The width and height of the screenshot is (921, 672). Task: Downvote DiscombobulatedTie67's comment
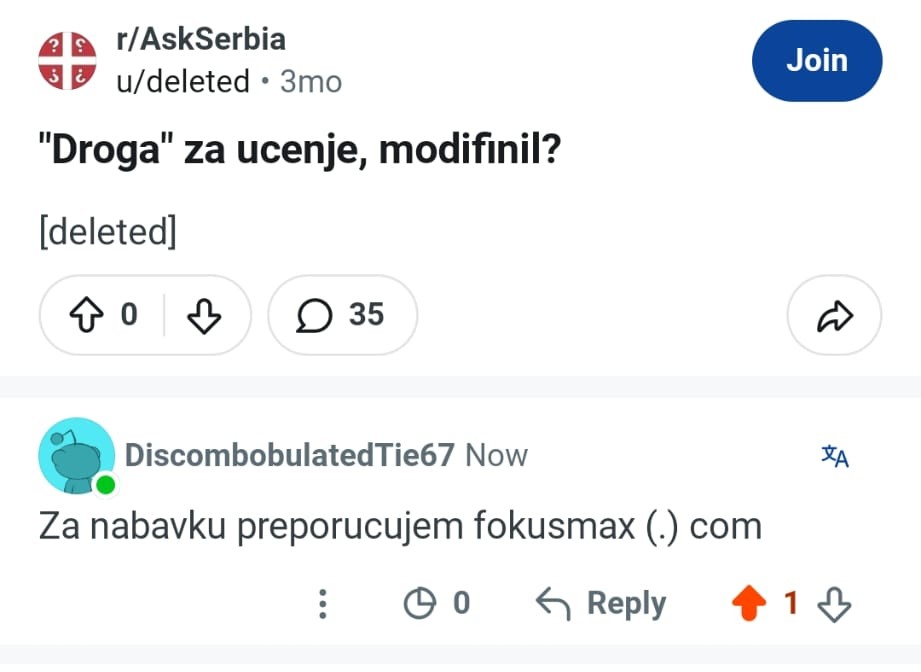[834, 604]
